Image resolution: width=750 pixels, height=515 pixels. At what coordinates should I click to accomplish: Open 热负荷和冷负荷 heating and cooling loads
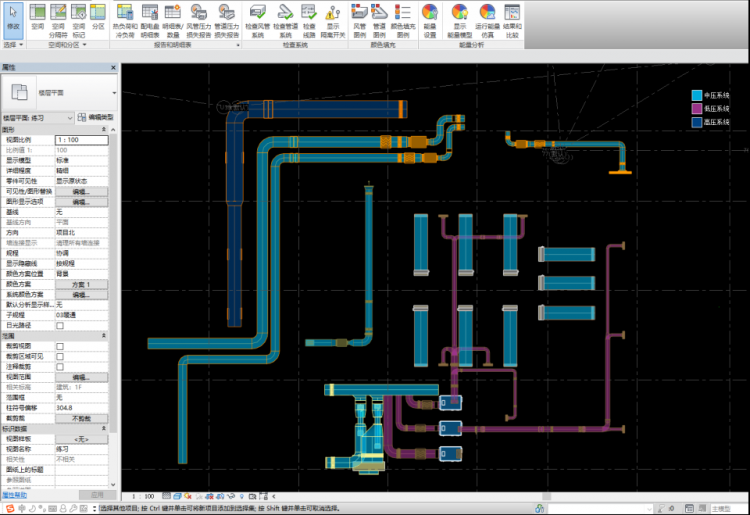(x=126, y=17)
